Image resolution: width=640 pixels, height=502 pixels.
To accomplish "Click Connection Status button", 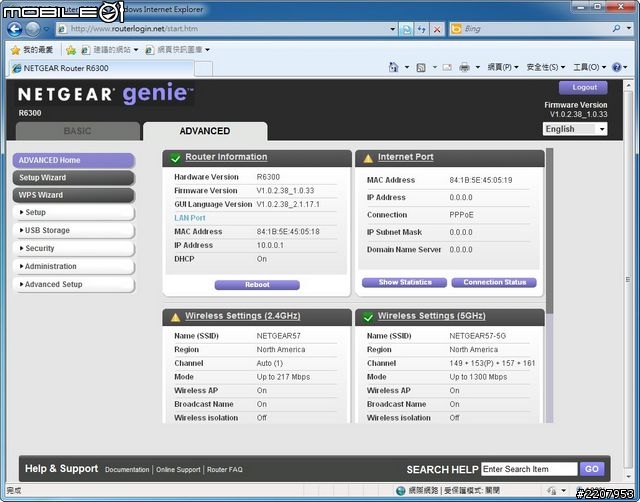I will (x=494, y=282).
